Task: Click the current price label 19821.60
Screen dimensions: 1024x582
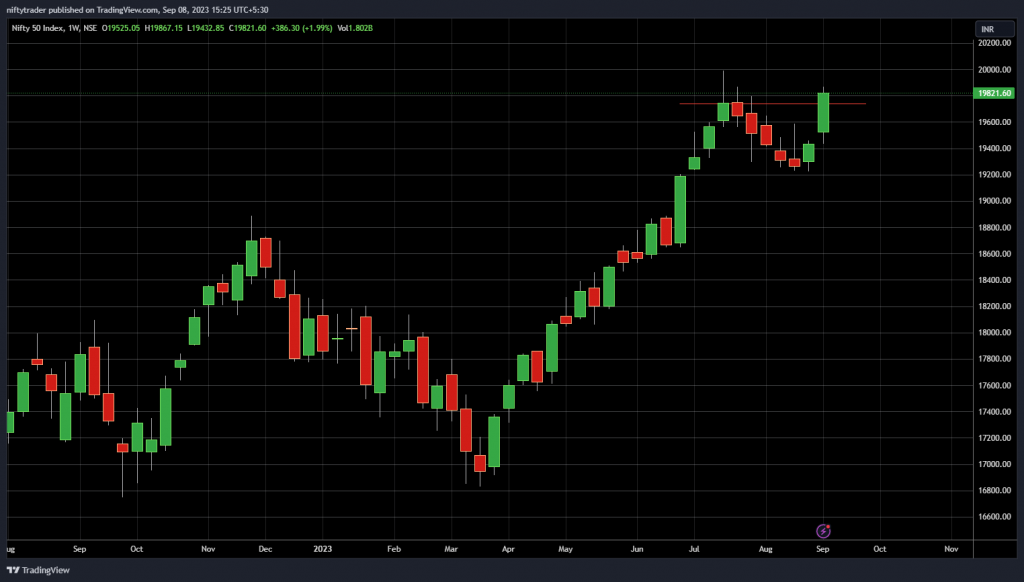Action: pyautogui.click(x=994, y=93)
